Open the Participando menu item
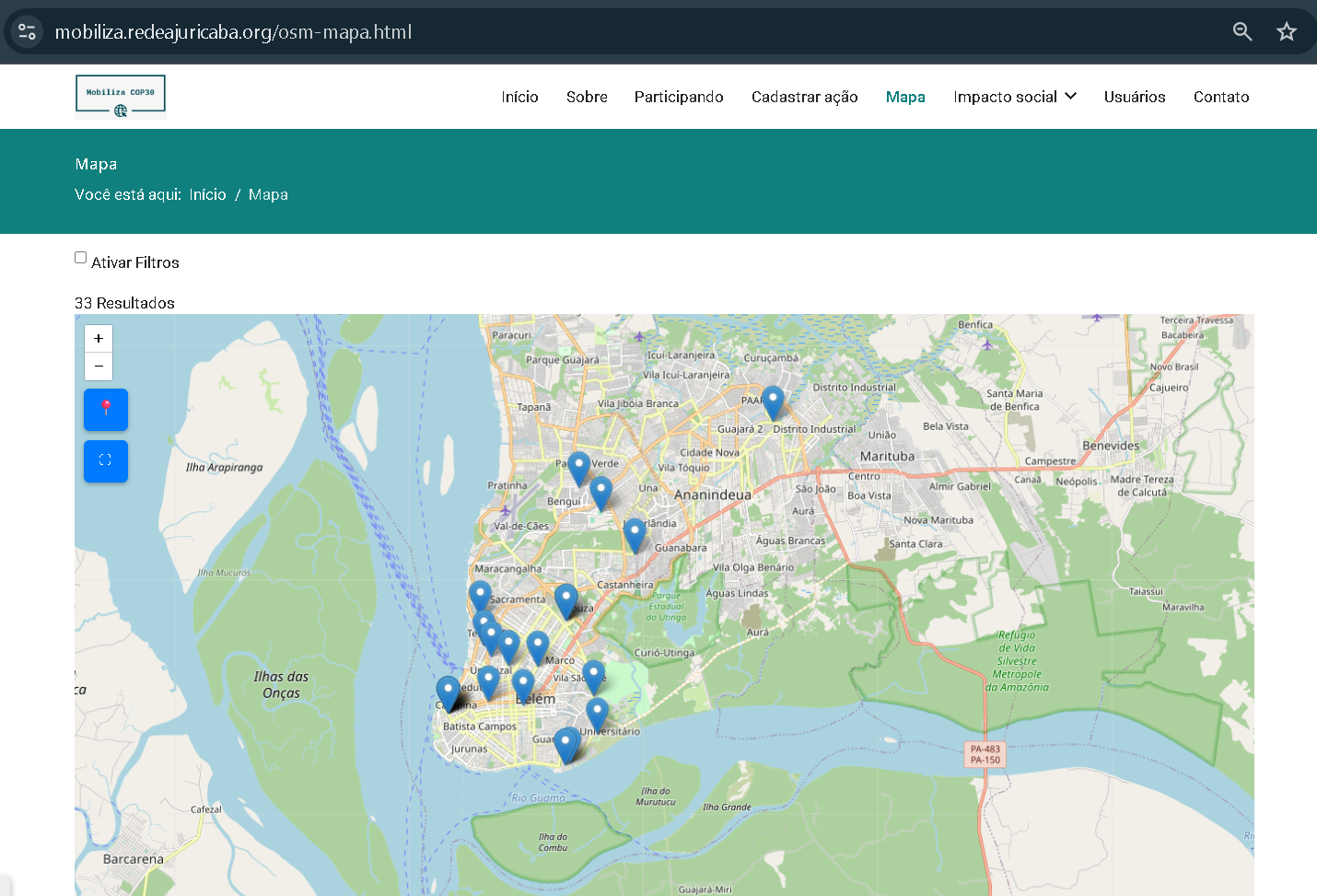The height and width of the screenshot is (896, 1317). pos(679,97)
